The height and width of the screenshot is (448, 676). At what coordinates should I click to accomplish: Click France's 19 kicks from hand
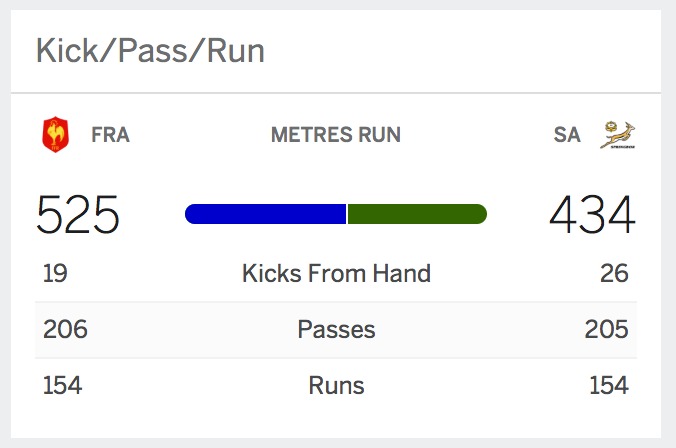tap(55, 273)
